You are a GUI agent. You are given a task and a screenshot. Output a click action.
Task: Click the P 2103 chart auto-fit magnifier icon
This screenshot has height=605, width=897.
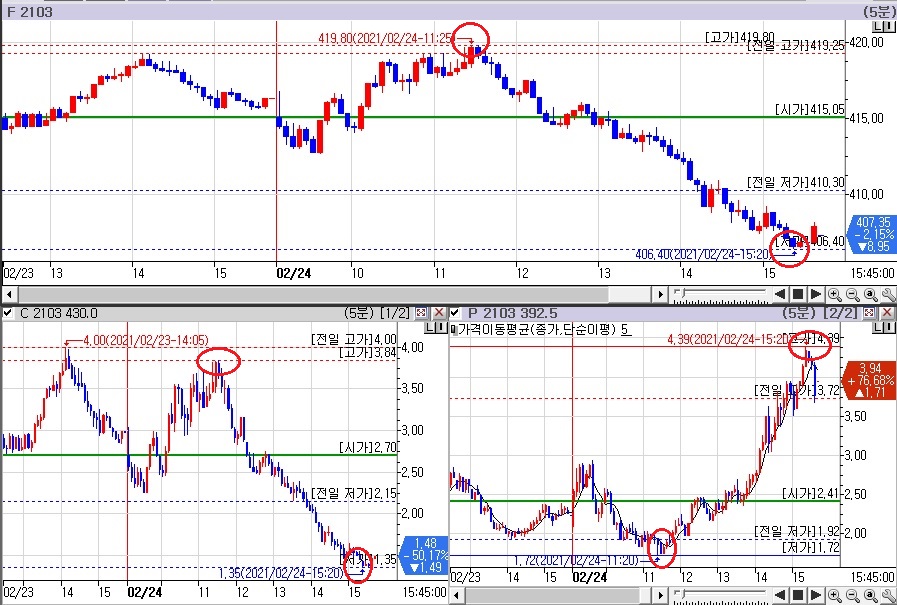(871, 595)
